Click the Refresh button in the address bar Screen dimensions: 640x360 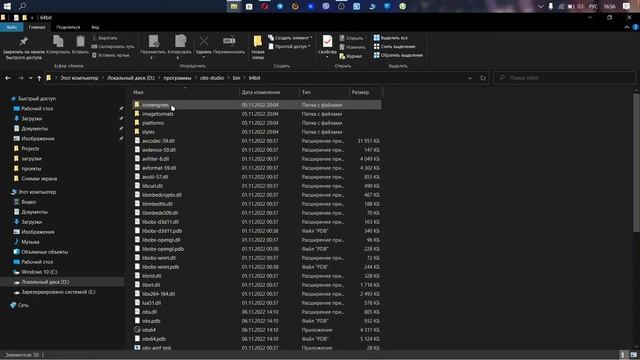coord(483,78)
